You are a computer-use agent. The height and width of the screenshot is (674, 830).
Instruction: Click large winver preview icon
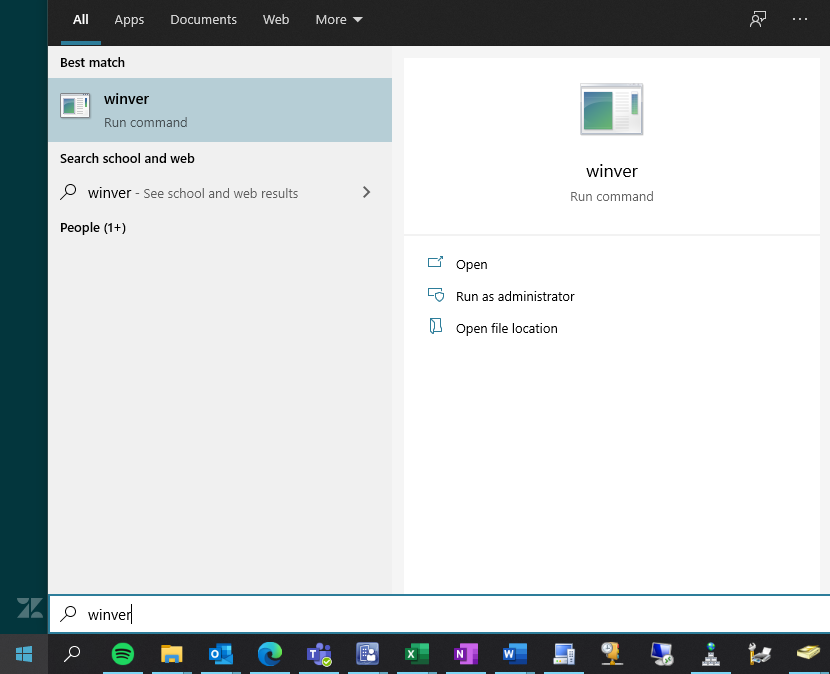pyautogui.click(x=611, y=109)
